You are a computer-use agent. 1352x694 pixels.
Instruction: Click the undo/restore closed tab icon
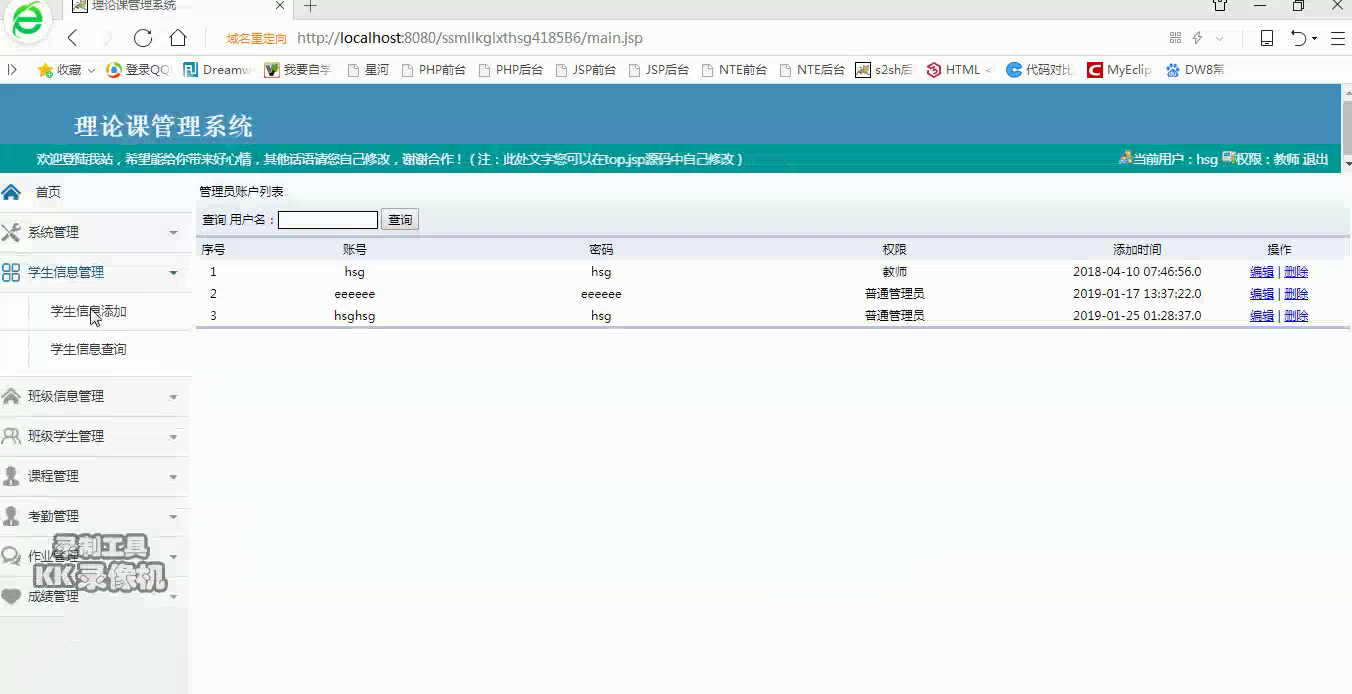tap(1298, 38)
